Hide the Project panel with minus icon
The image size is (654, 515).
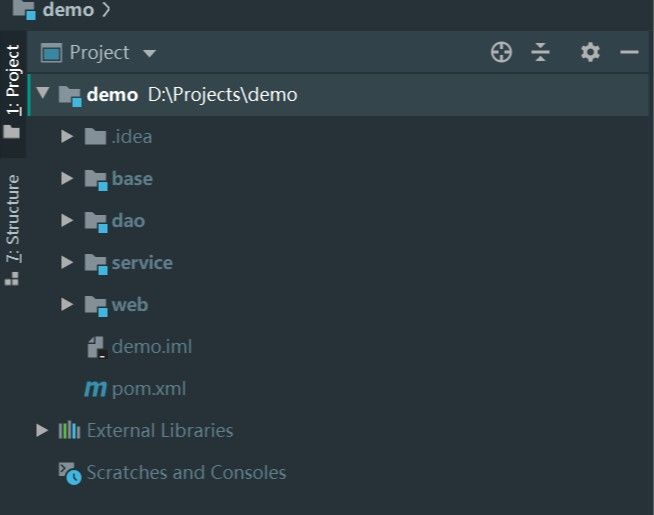click(x=629, y=53)
